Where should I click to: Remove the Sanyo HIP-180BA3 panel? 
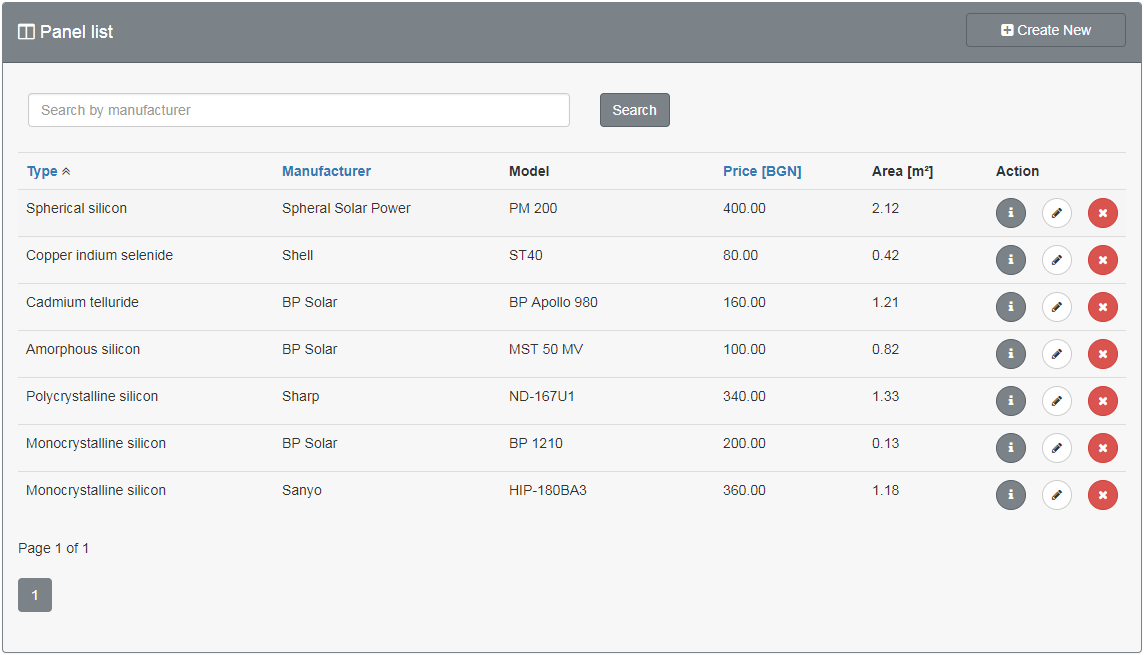click(1103, 495)
